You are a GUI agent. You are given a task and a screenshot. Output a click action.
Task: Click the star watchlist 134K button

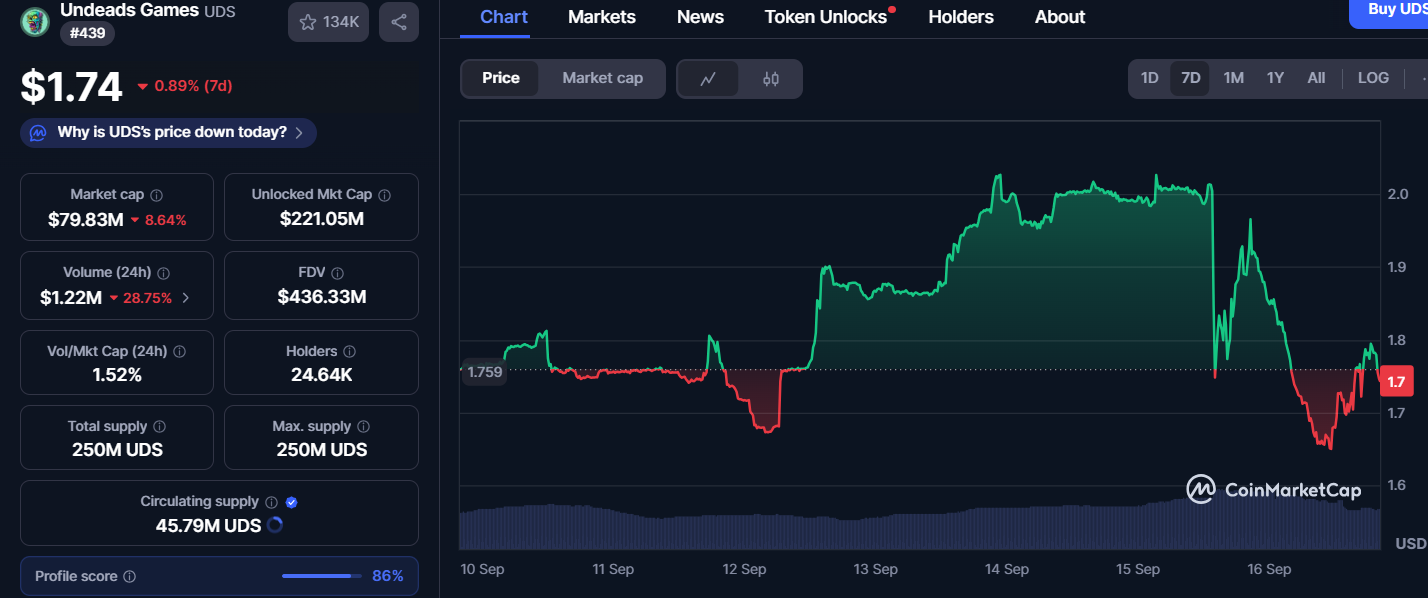(x=329, y=22)
